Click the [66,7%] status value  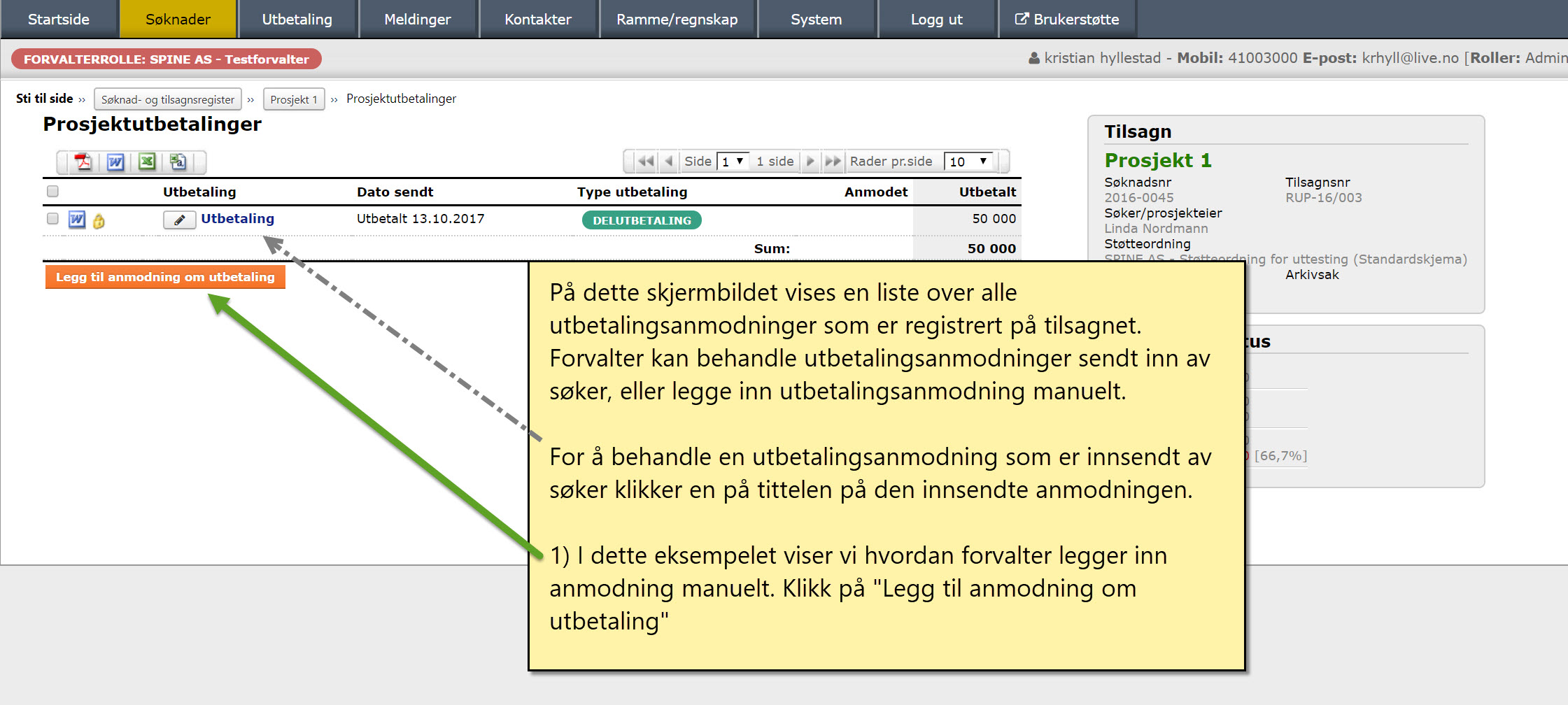pos(1280,455)
